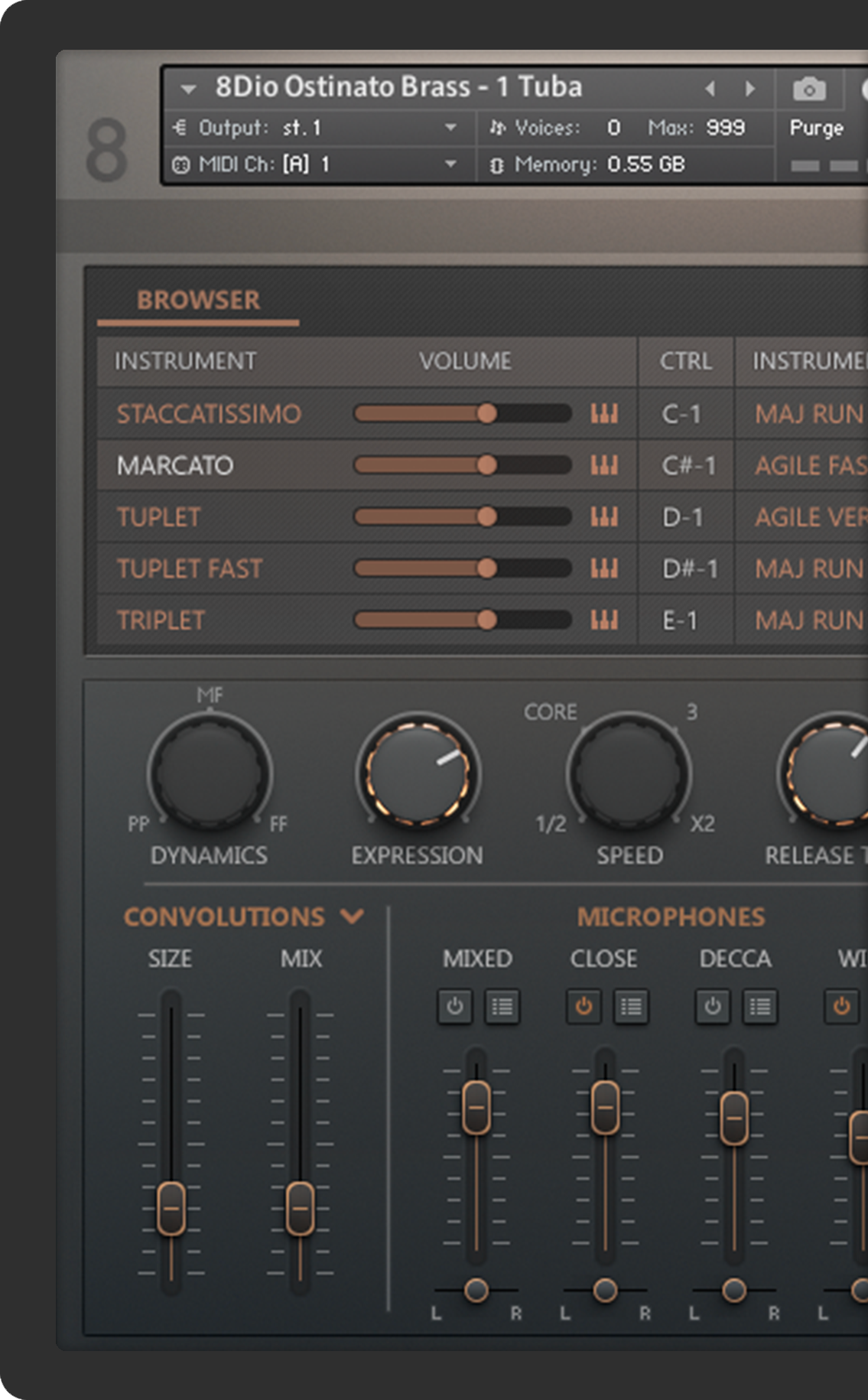The image size is (868, 1400).
Task: Open the Purge menu
Action: pos(816,128)
